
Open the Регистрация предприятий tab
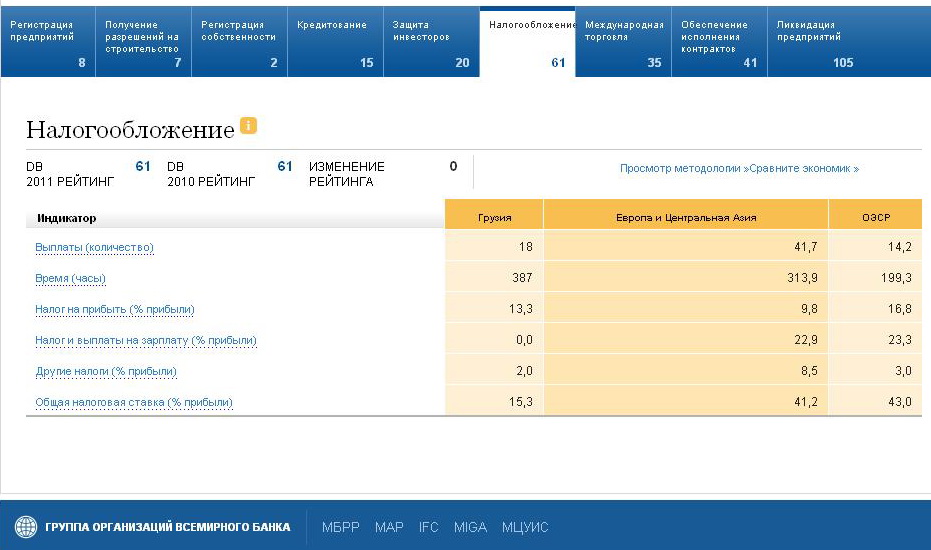[x=47, y=42]
